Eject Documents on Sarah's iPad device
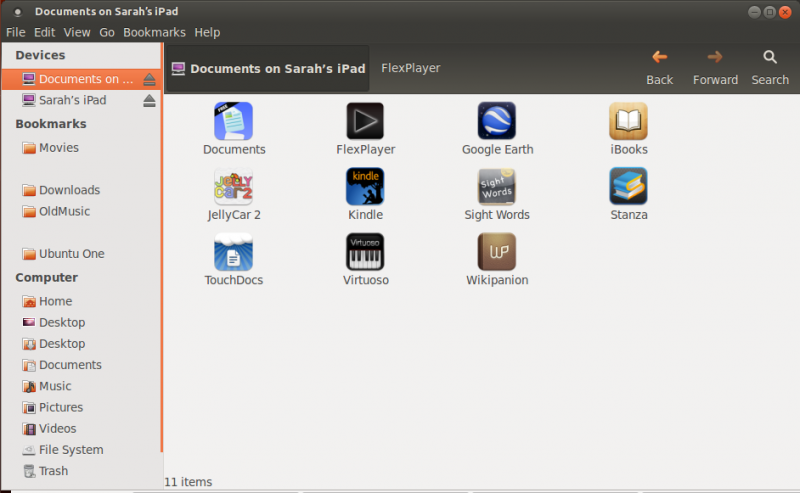Screen dimensions: 800x493 pos(150,79)
